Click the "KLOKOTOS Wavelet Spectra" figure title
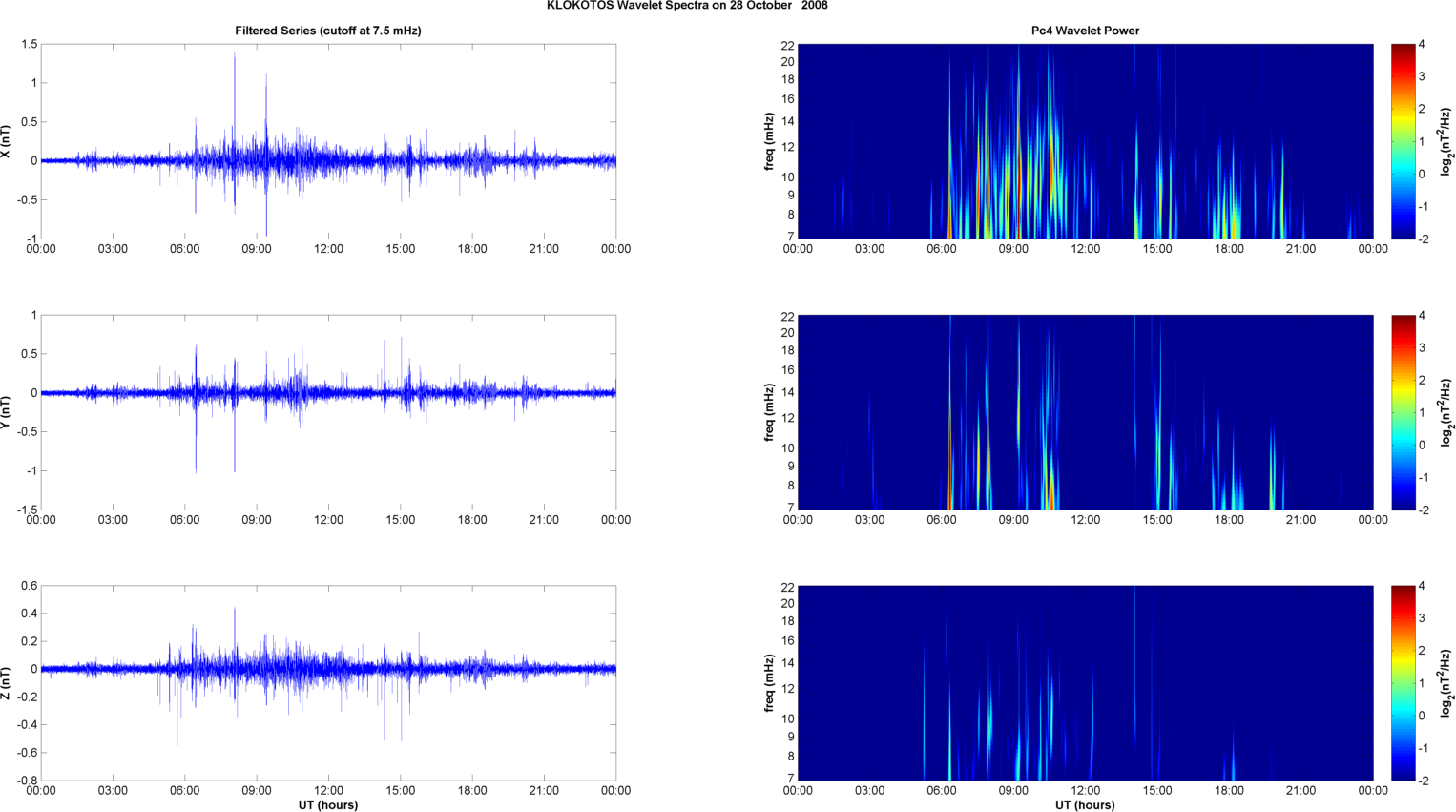1456x812 pixels. click(x=687, y=6)
